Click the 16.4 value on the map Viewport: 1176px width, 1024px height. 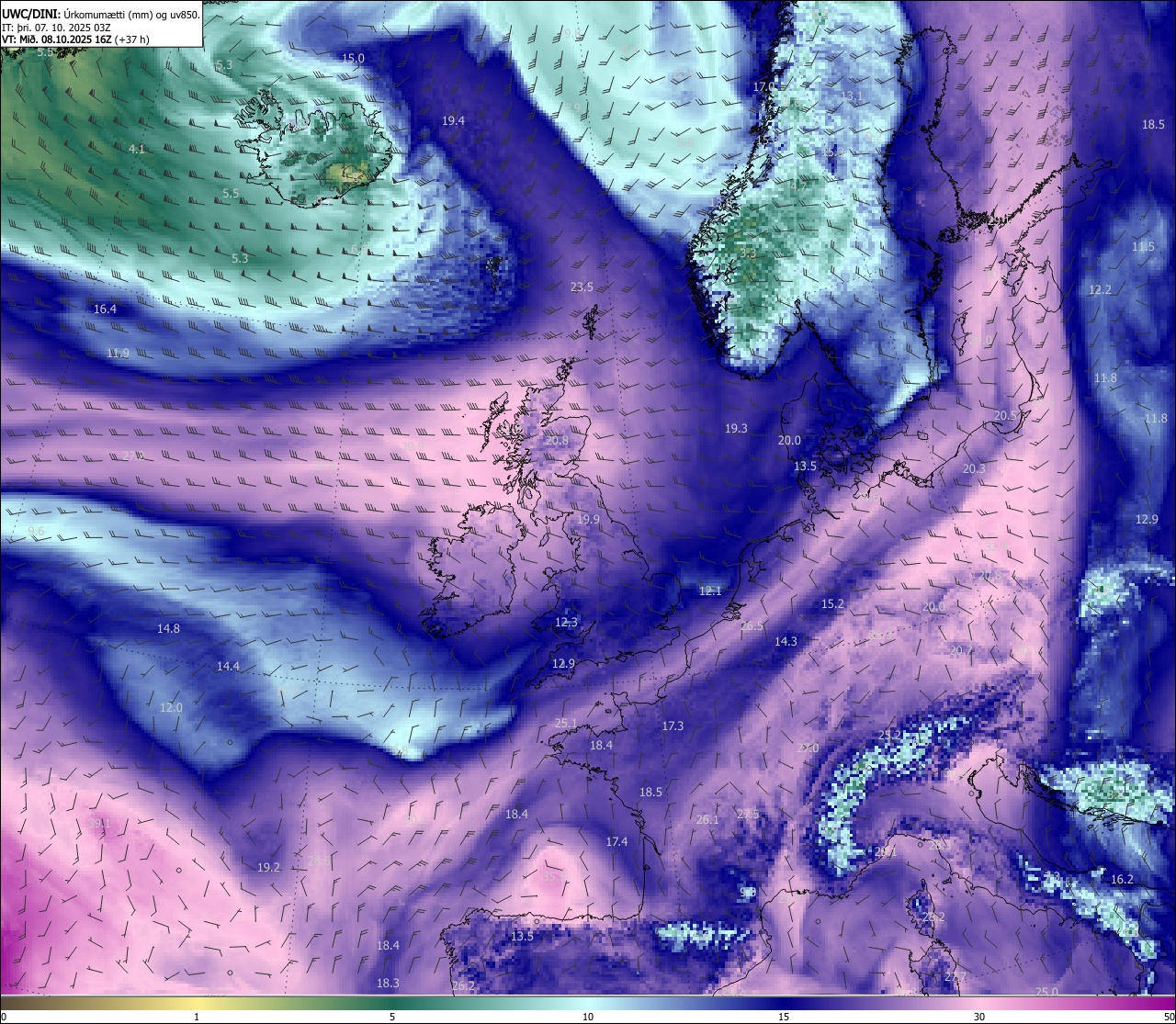(106, 309)
